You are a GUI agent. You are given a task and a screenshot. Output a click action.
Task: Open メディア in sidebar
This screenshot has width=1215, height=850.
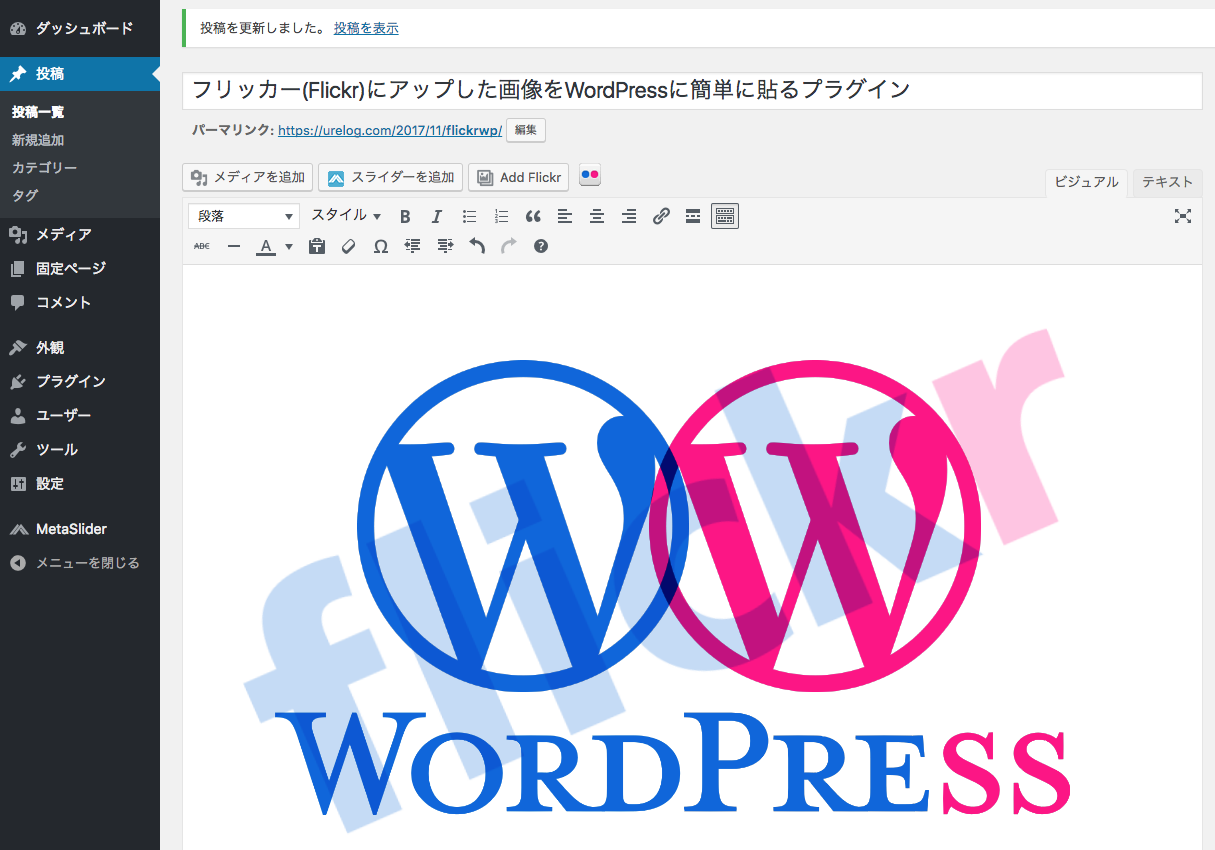point(80,235)
